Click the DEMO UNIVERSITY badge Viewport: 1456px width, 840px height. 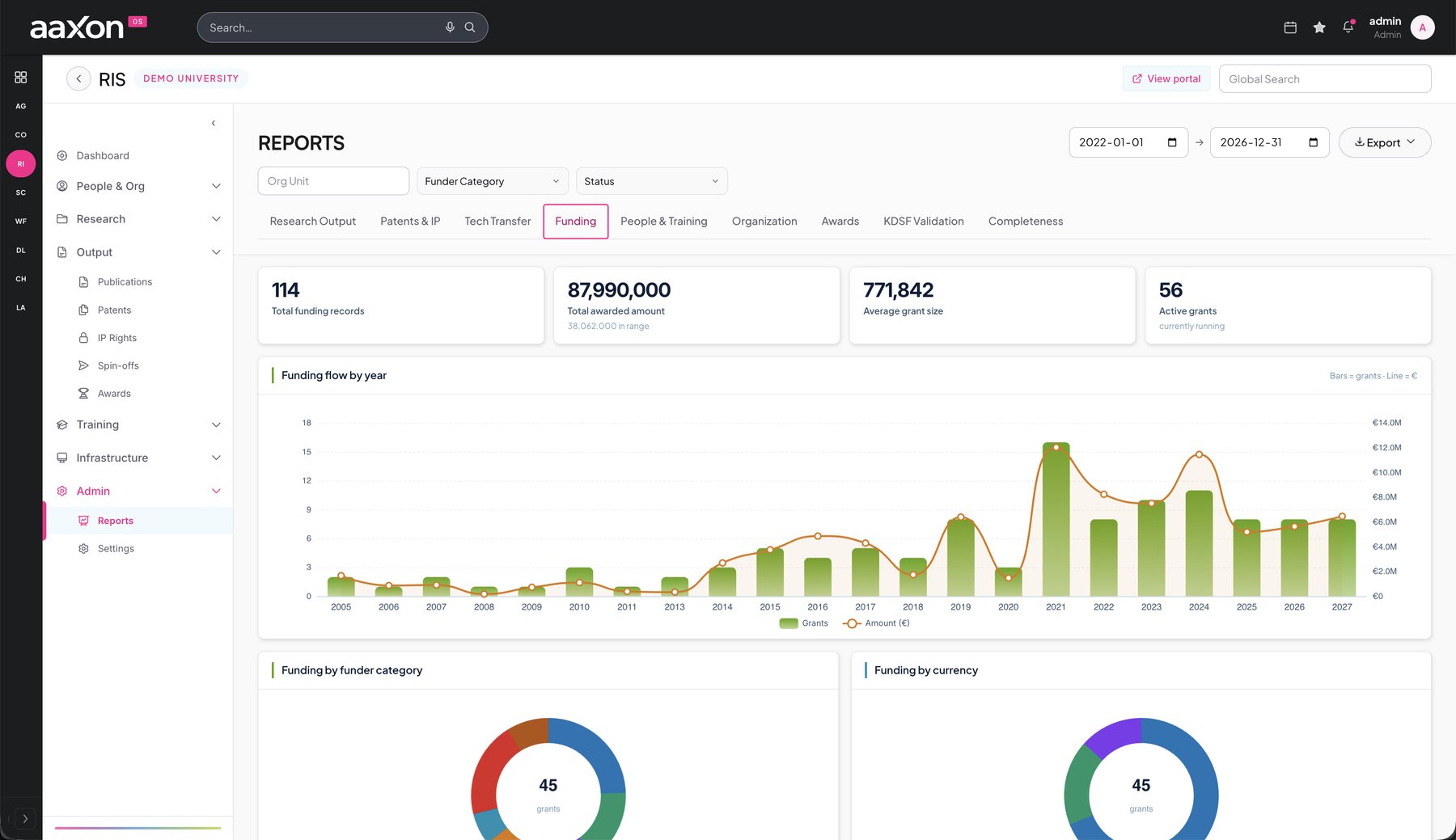191,78
